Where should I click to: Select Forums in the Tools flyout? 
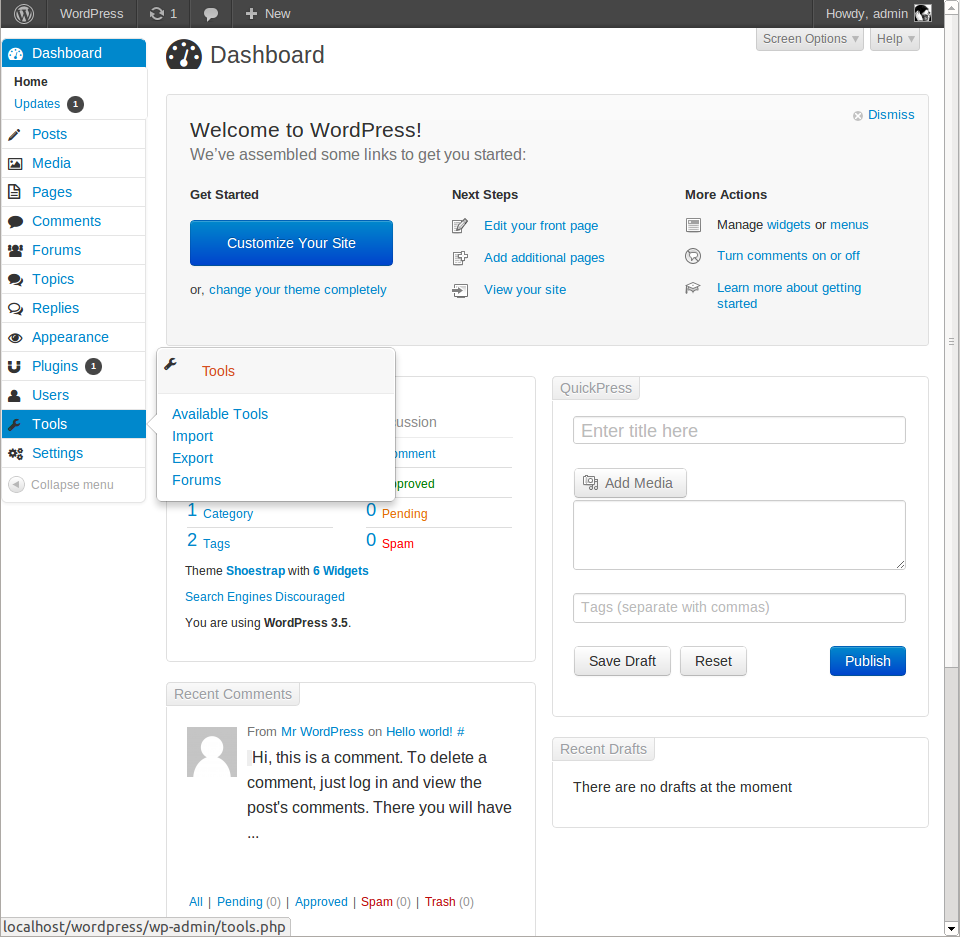tap(197, 481)
